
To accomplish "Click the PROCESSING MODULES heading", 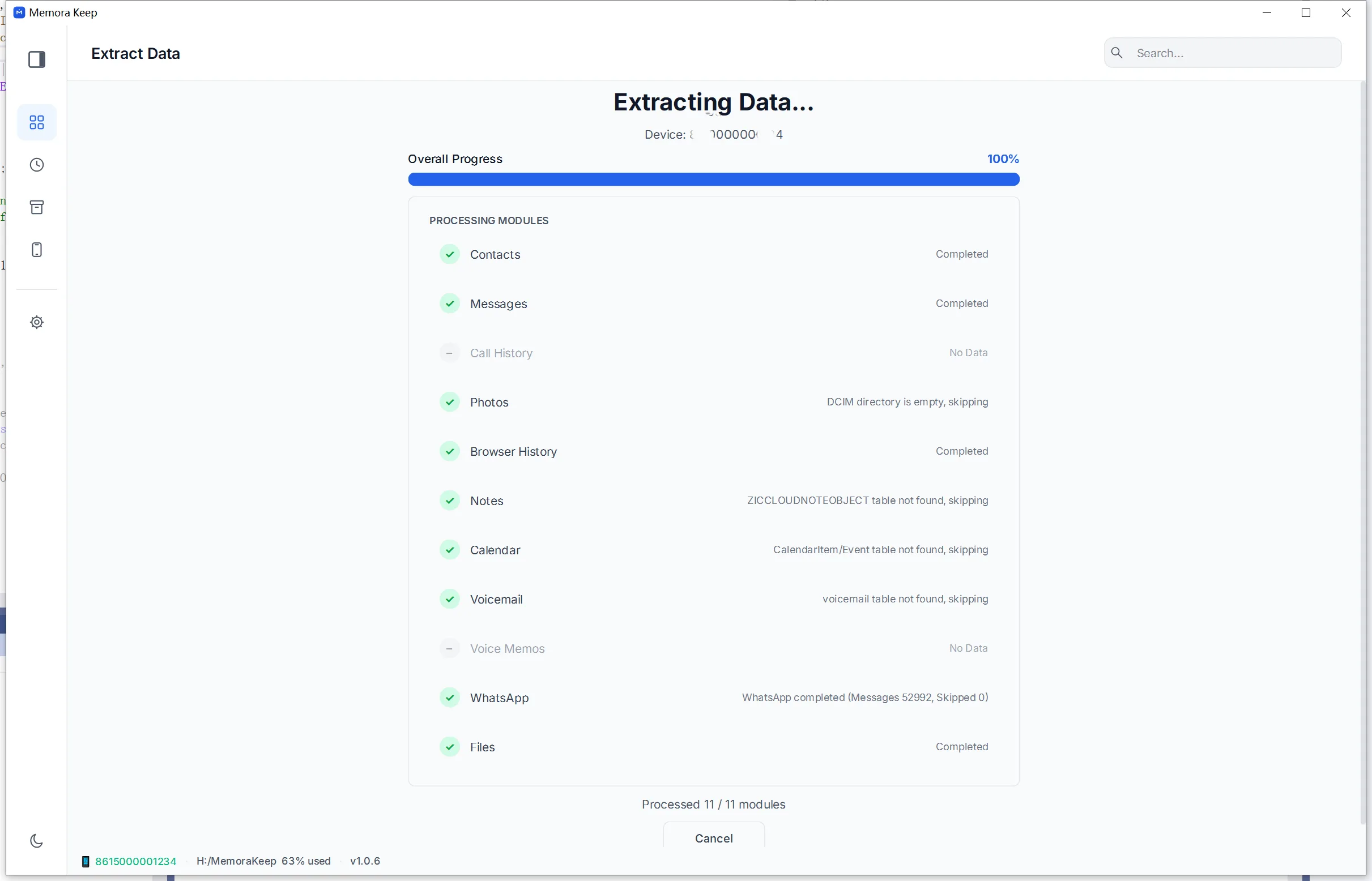I will tap(489, 221).
